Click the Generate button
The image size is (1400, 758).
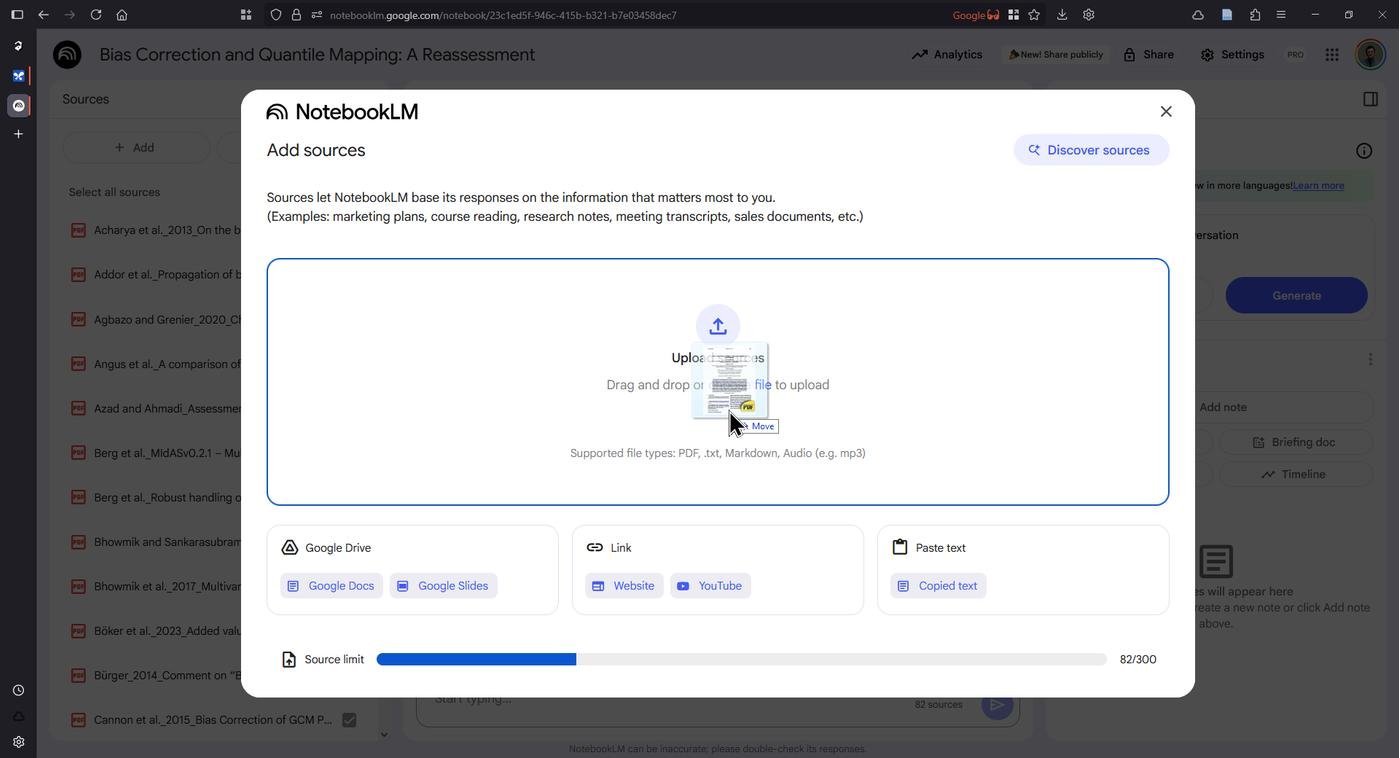coord(1297,296)
